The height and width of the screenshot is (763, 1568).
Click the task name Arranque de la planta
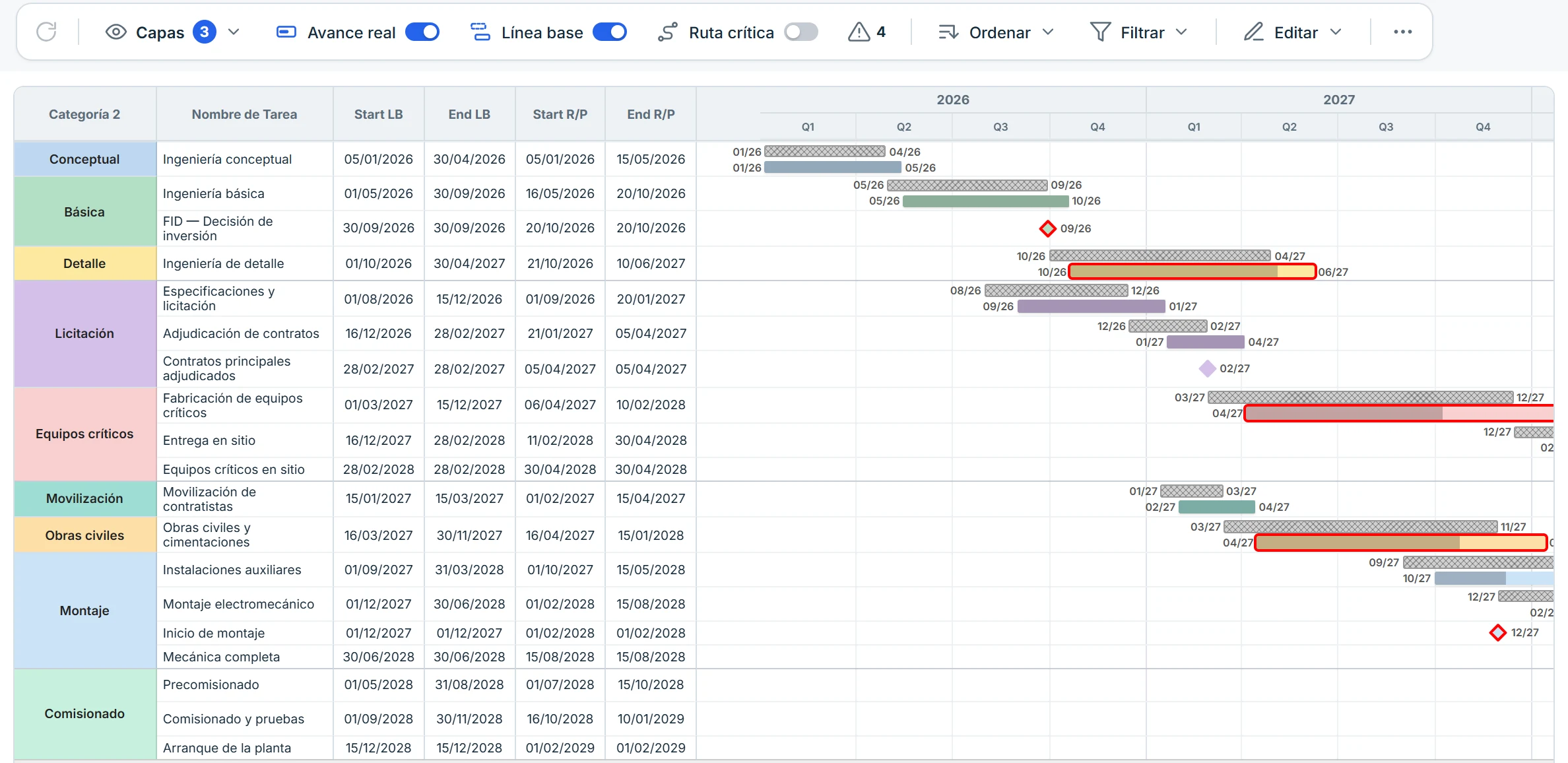pos(227,748)
